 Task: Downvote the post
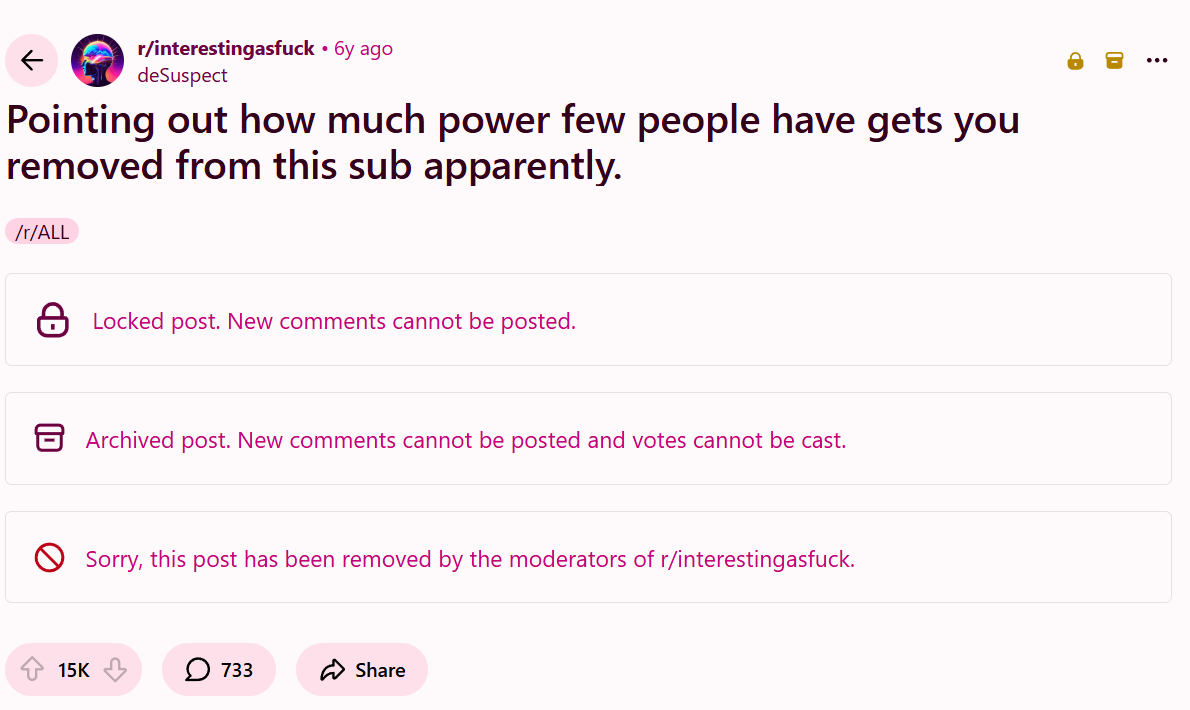116,669
